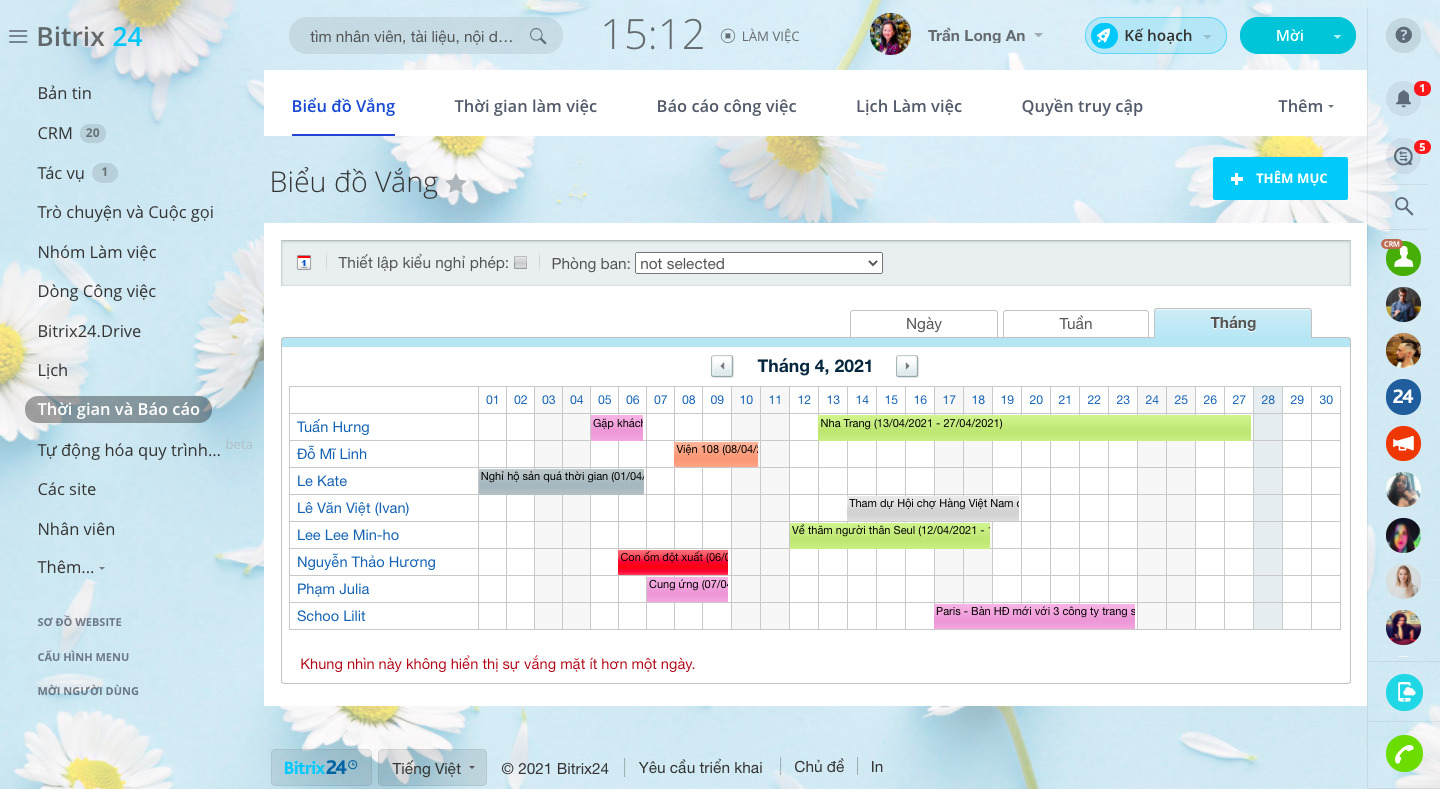Switch to the Tuần view tab

[1075, 324]
